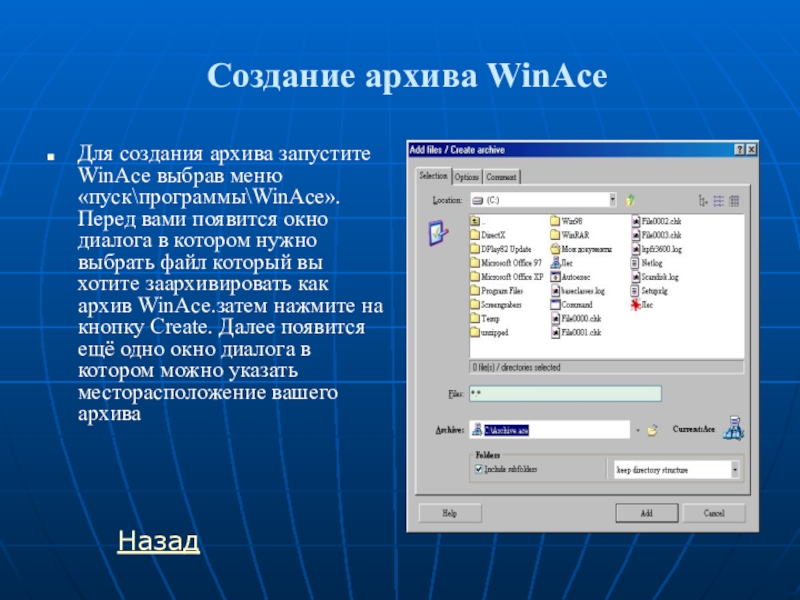
Task: Click the Files mask input field
Action: click(565, 393)
